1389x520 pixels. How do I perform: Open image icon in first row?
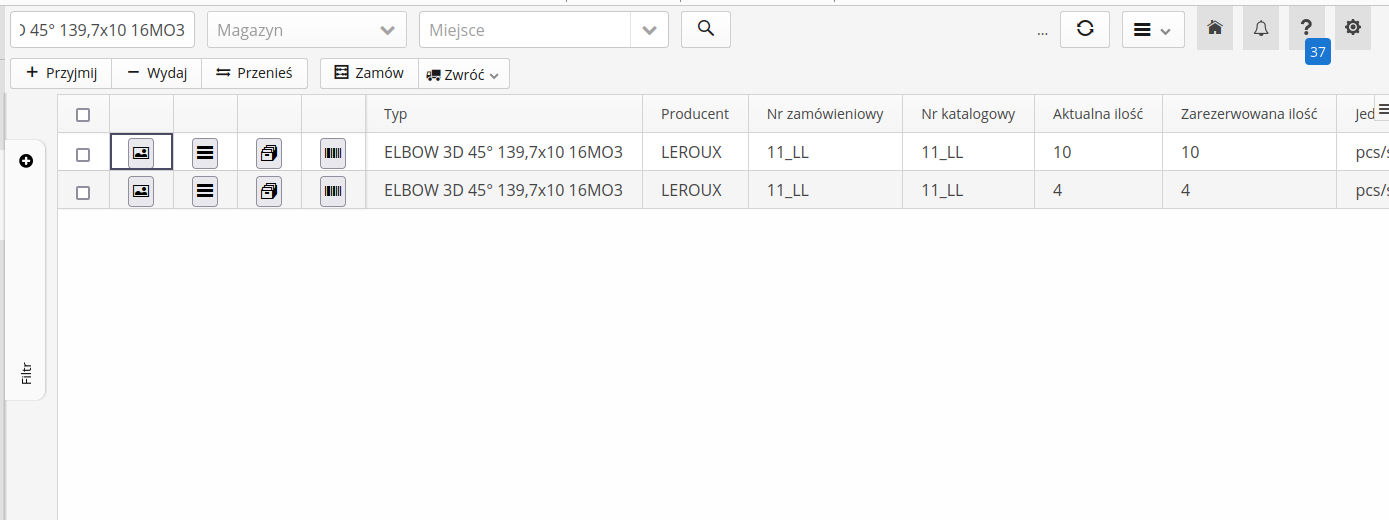[141, 153]
